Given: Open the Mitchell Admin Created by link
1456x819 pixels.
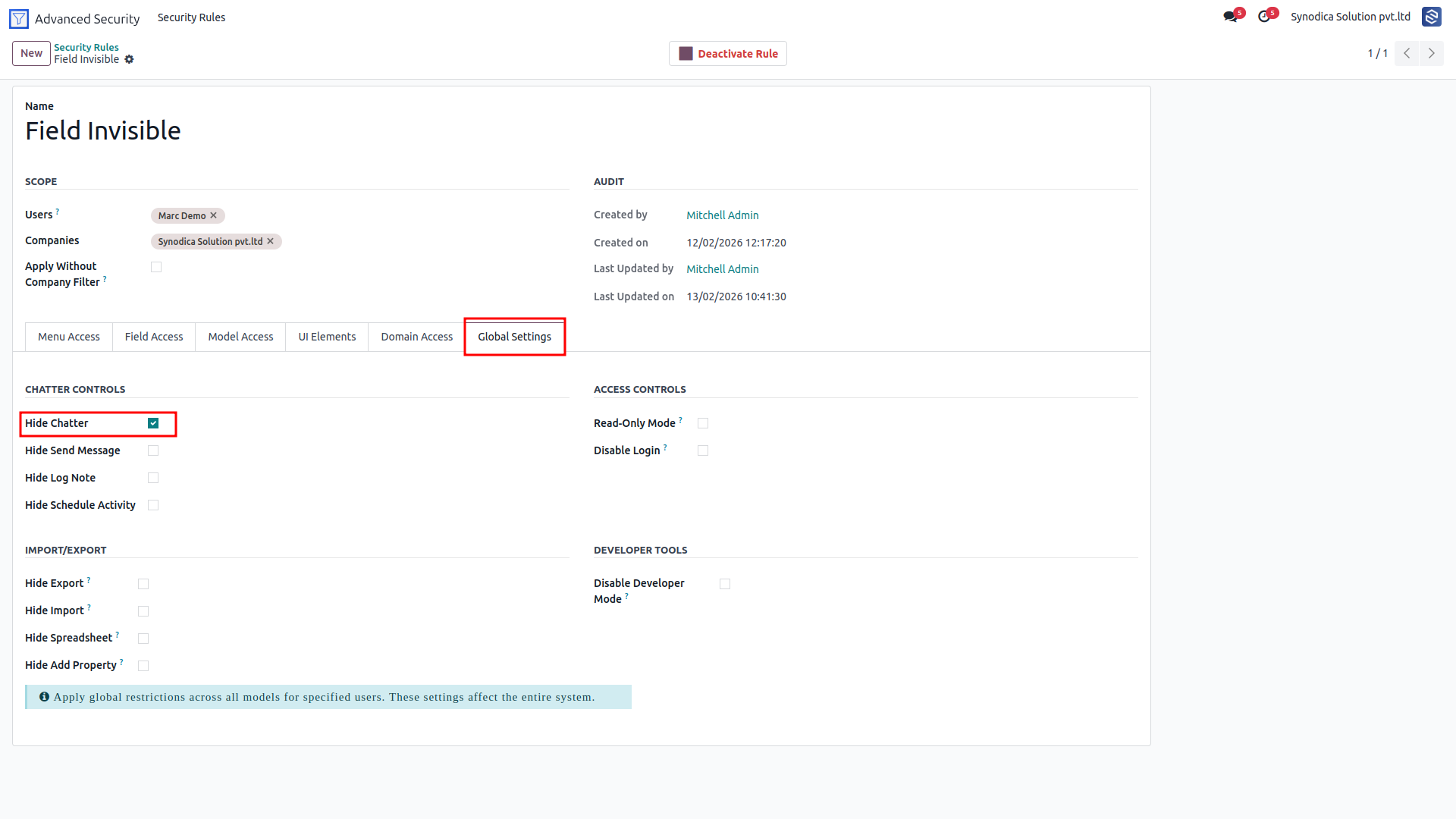Looking at the screenshot, I should [x=723, y=215].
